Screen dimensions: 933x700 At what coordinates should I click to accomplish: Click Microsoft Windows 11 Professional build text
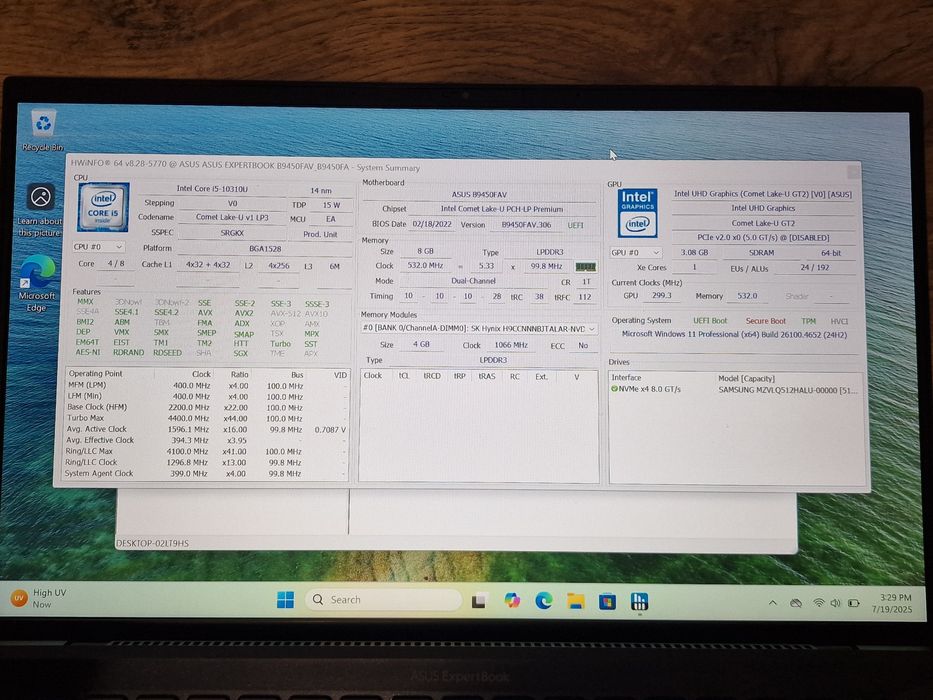click(734, 335)
